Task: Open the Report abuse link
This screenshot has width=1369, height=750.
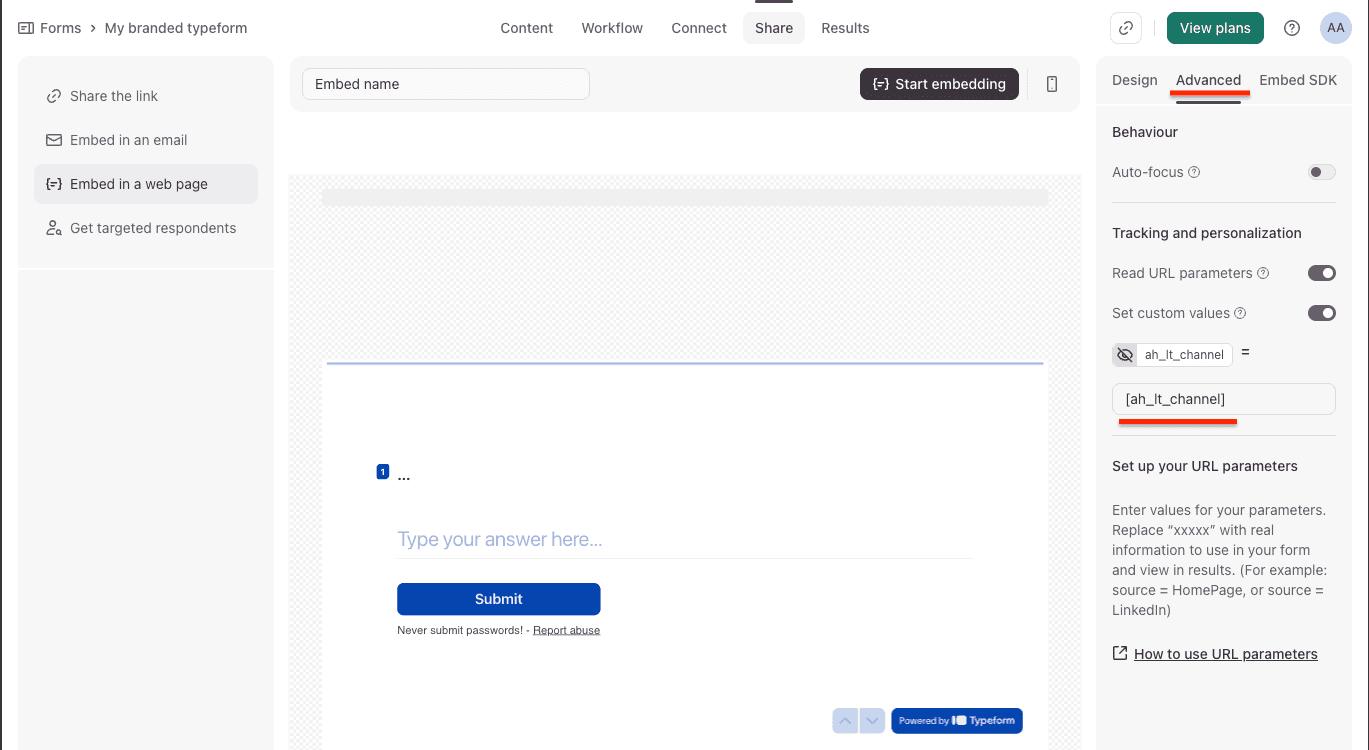Action: 566,629
